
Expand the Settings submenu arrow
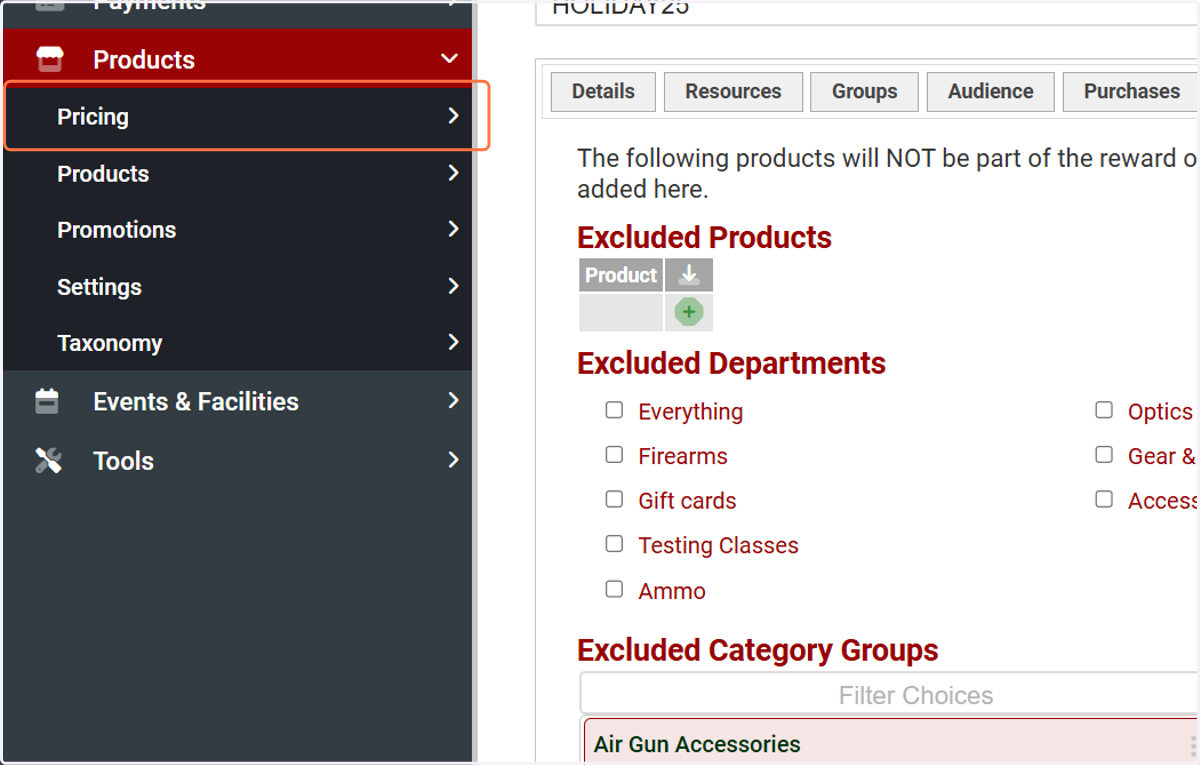pos(453,286)
